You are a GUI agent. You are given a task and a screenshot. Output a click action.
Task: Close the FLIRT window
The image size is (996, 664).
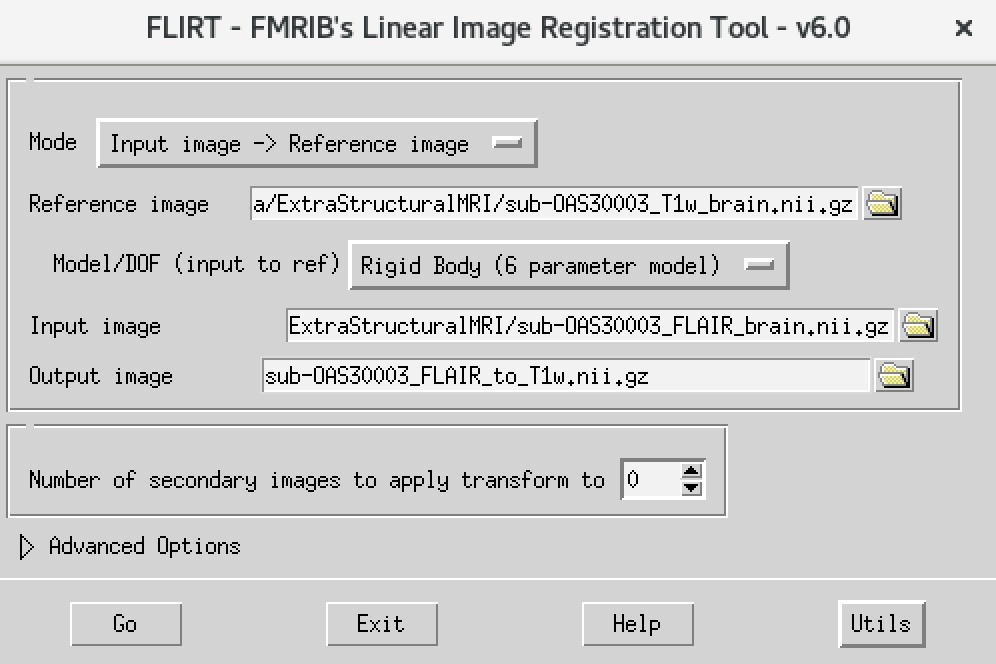click(x=964, y=28)
